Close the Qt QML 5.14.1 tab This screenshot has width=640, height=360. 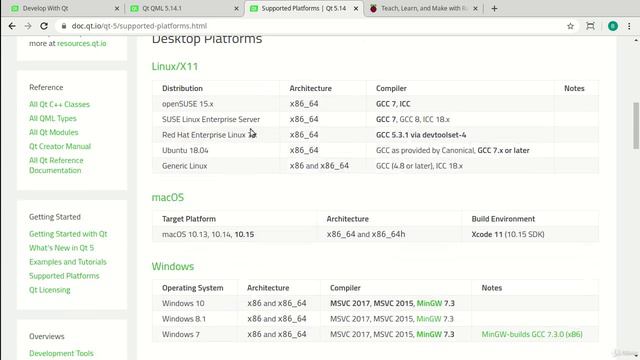pos(236,8)
